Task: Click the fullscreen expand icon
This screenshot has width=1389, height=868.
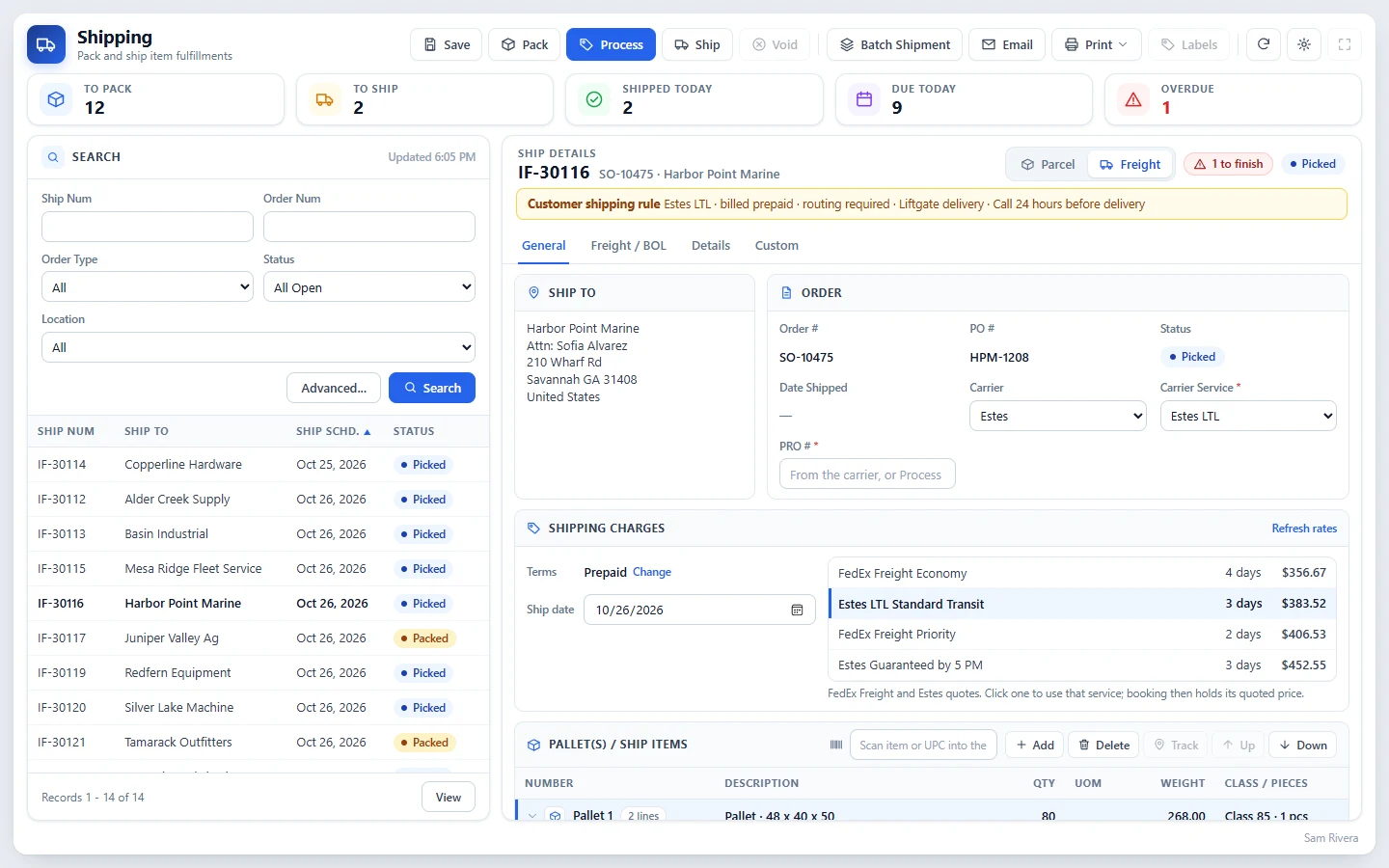Action: coord(1345,44)
